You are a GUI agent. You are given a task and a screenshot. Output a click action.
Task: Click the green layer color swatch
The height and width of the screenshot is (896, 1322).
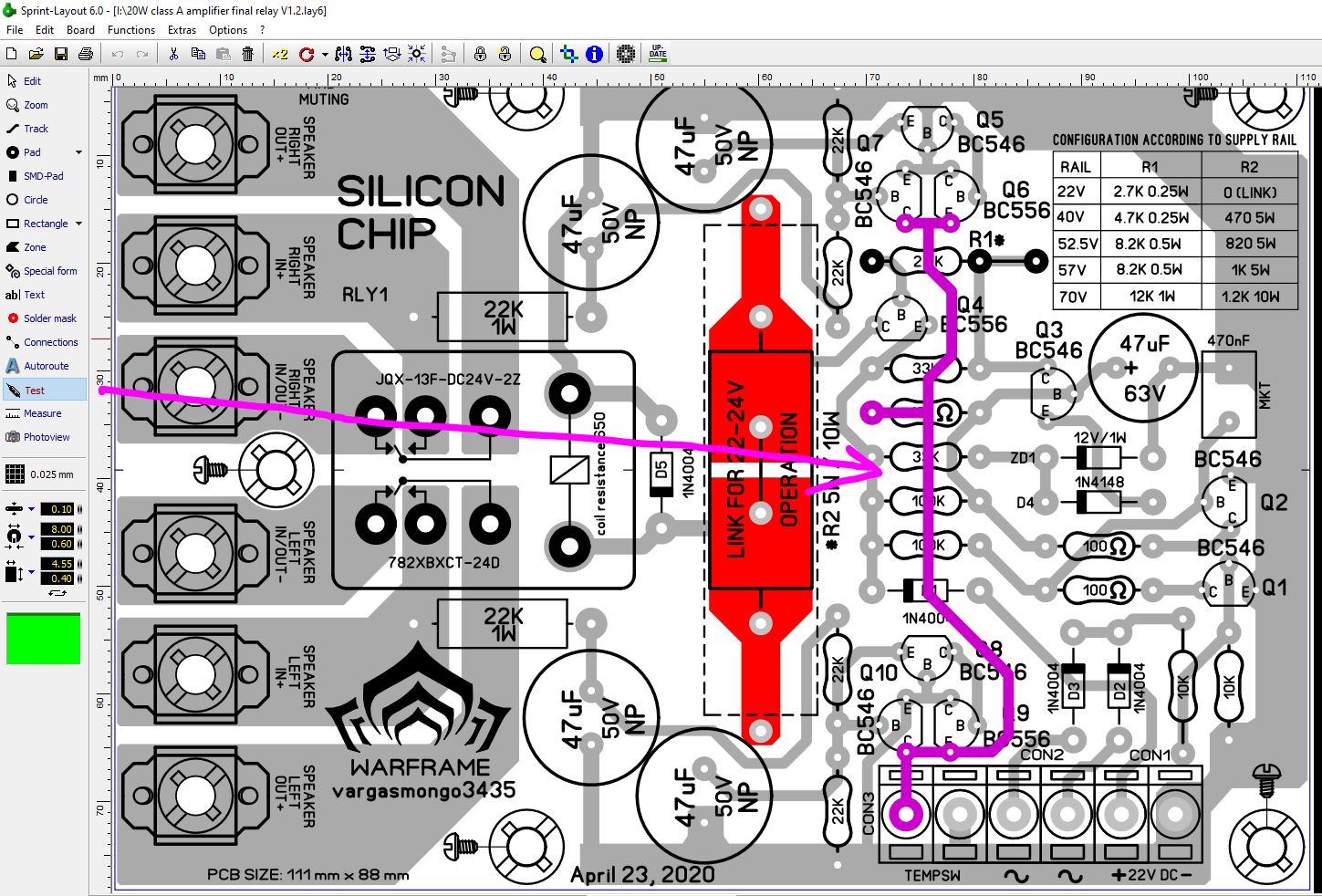(43, 639)
